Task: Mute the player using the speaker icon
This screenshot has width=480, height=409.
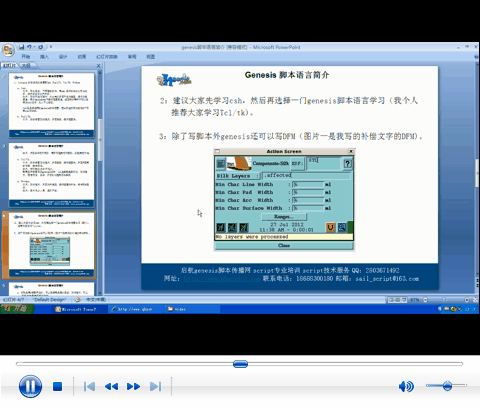Action: point(406,386)
